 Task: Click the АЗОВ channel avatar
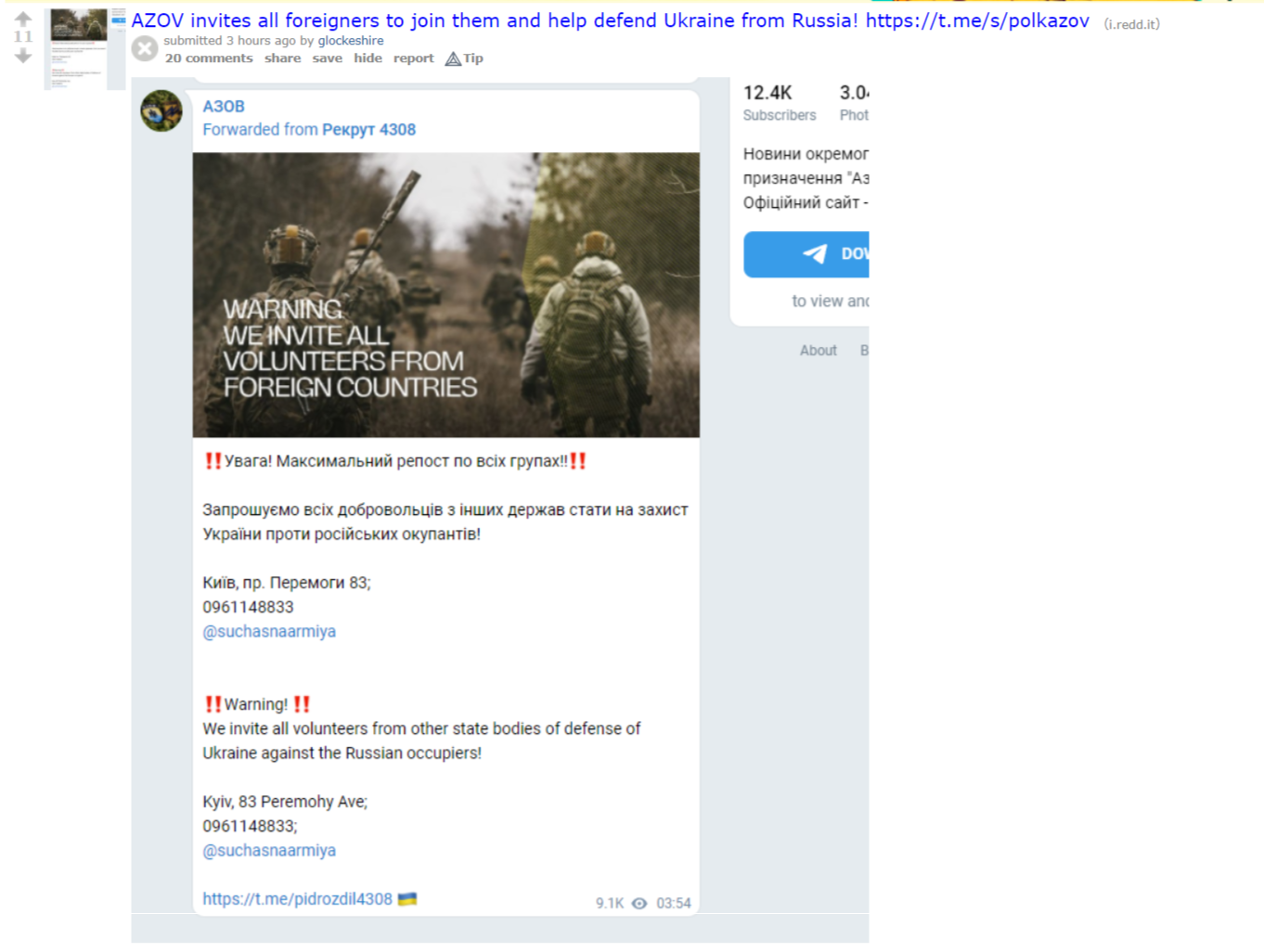161,111
